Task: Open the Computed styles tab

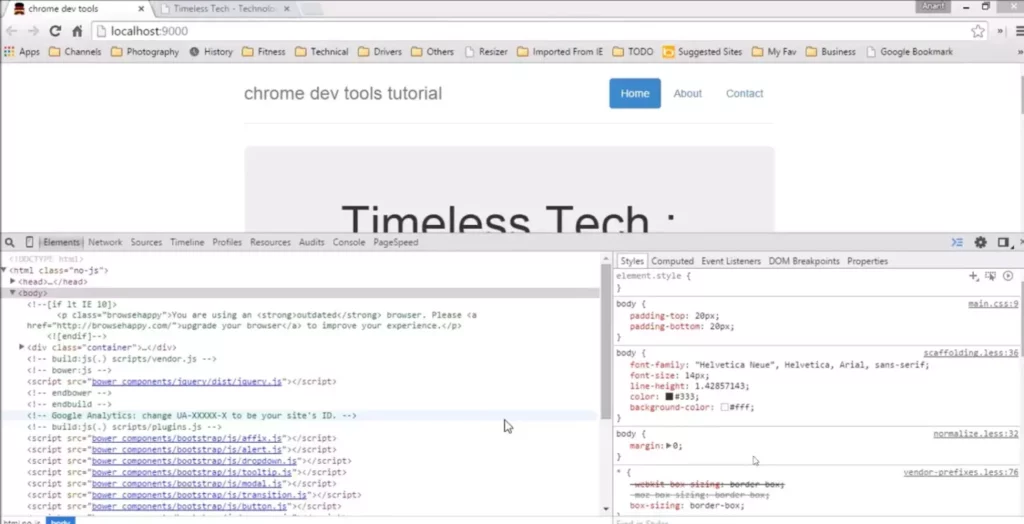Action: 672,261
